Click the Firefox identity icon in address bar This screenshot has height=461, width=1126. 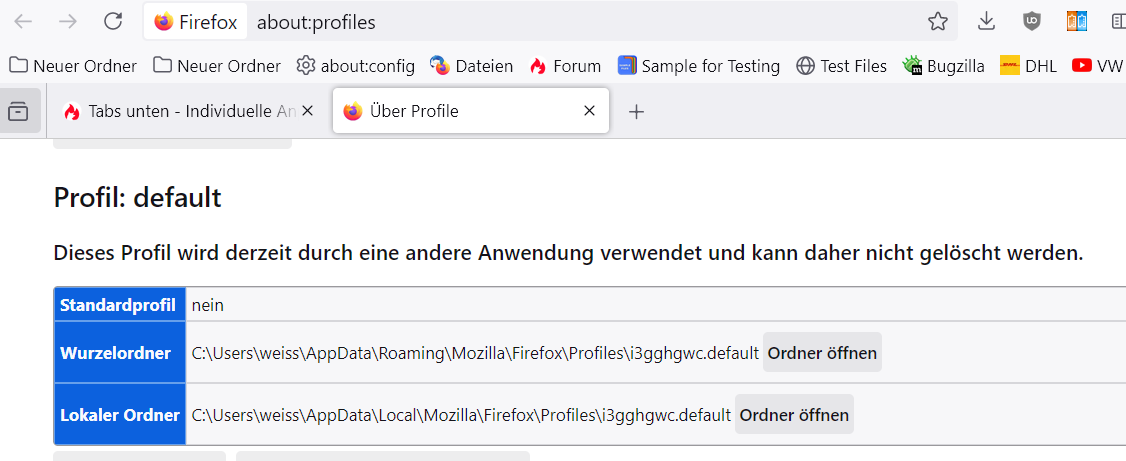tap(195, 21)
